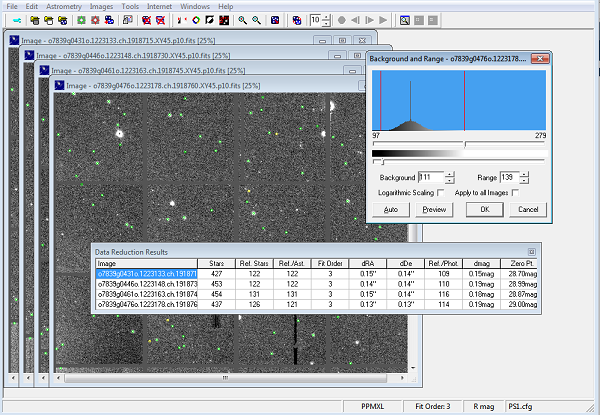
Task: Click the first gray square icon after magnifier window
Action: [x=419, y=20]
